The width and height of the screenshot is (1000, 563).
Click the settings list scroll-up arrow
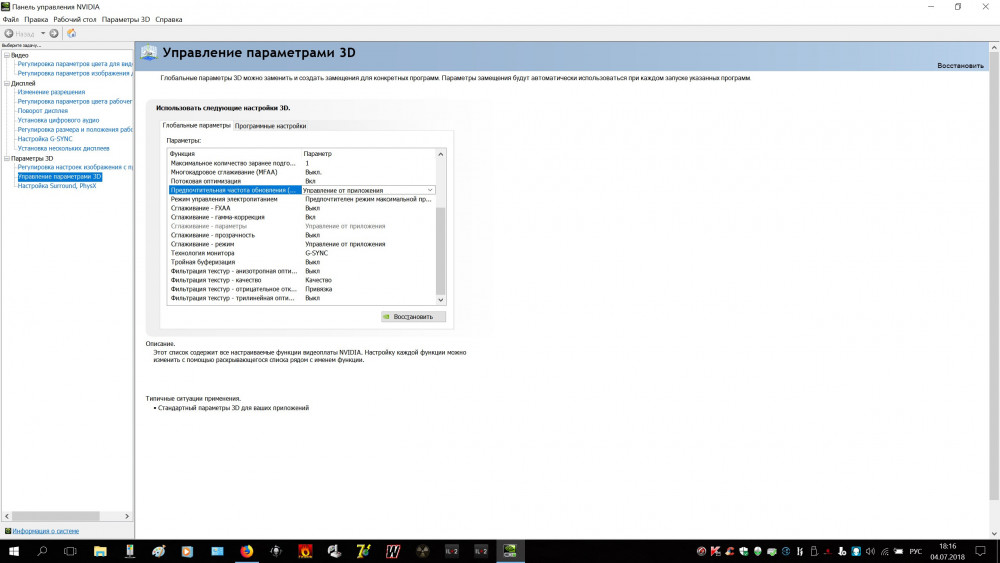tap(441, 154)
